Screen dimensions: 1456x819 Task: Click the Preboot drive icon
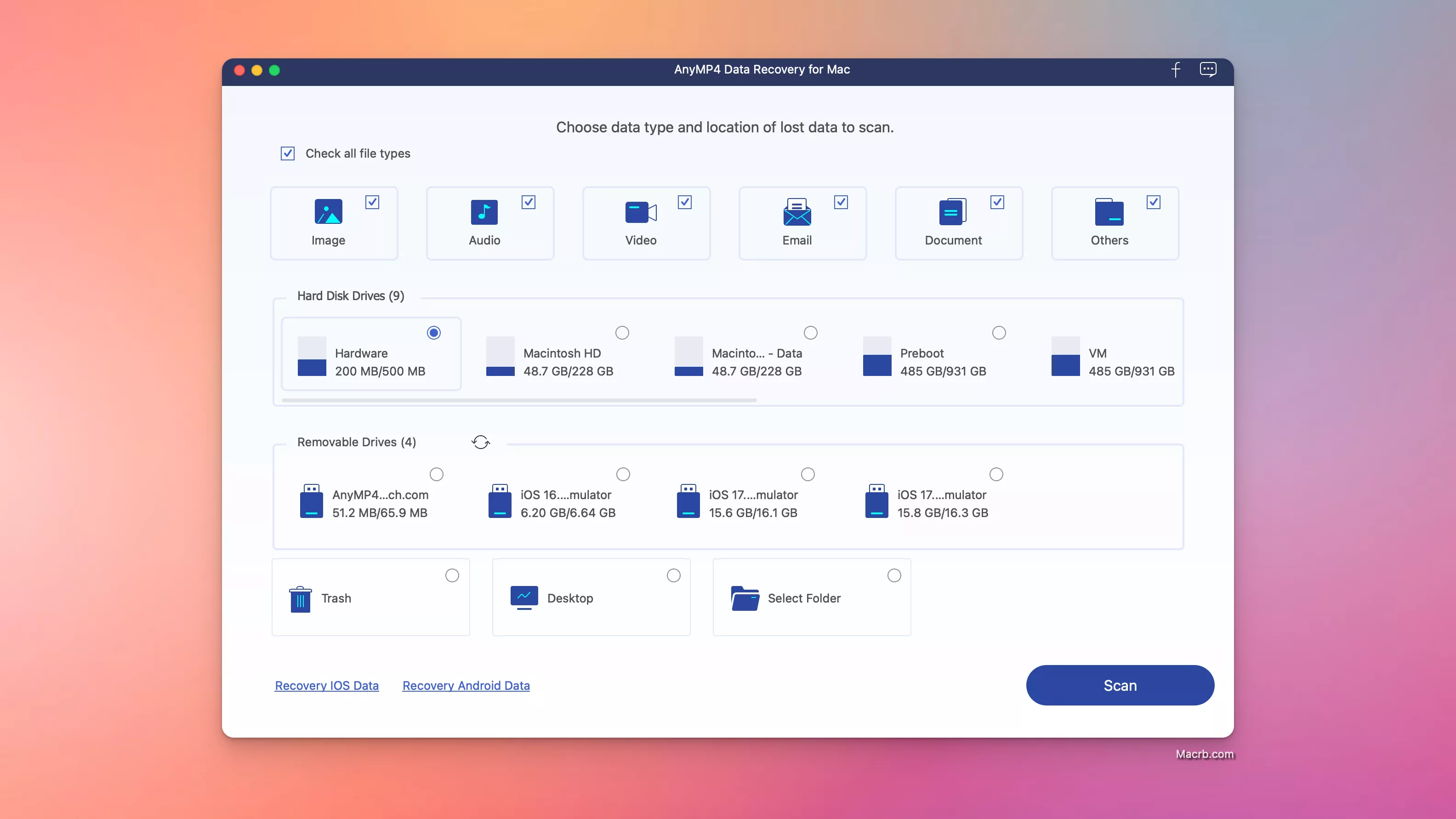[877, 356]
